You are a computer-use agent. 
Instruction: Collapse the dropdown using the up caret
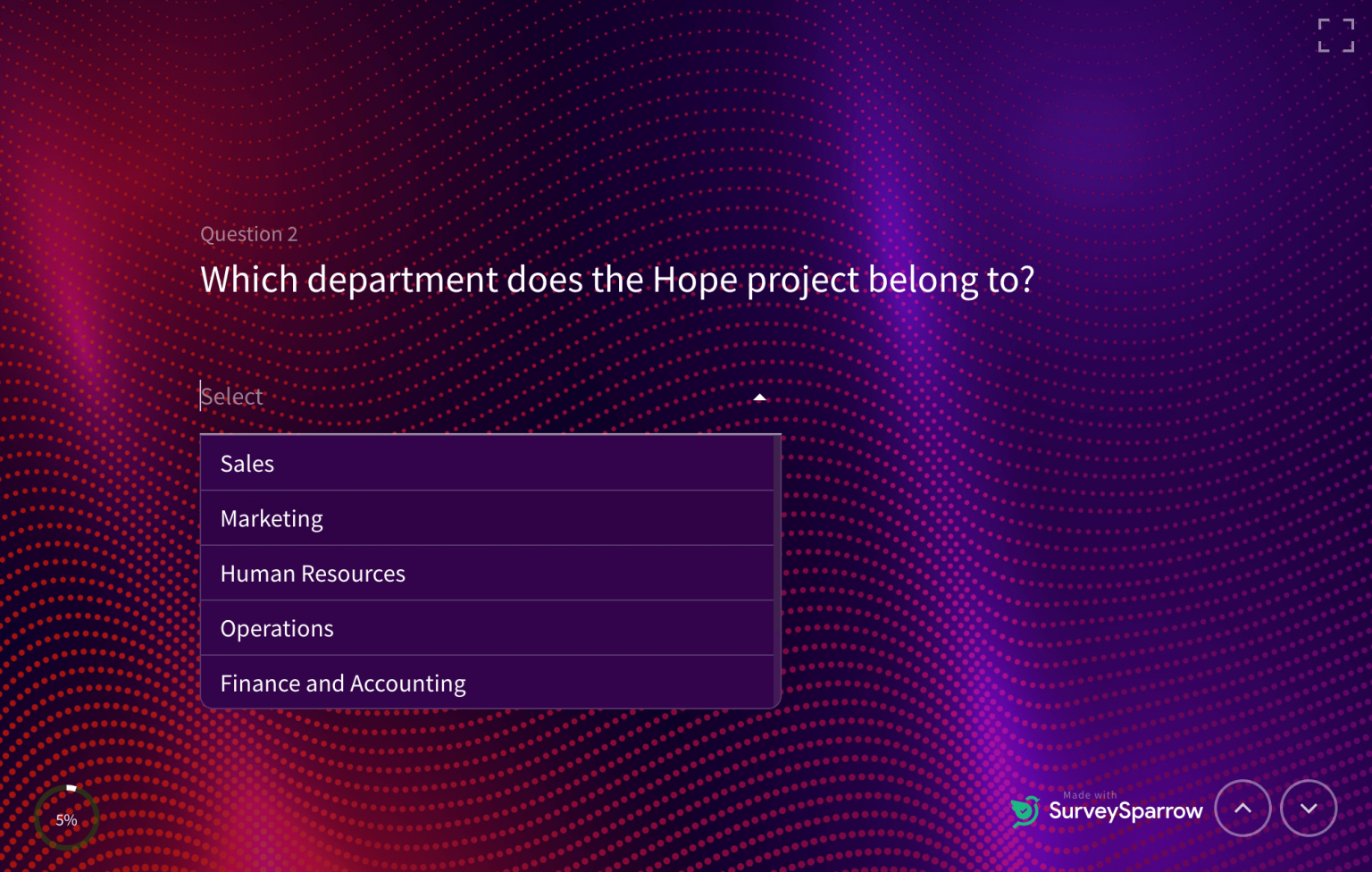(x=758, y=397)
